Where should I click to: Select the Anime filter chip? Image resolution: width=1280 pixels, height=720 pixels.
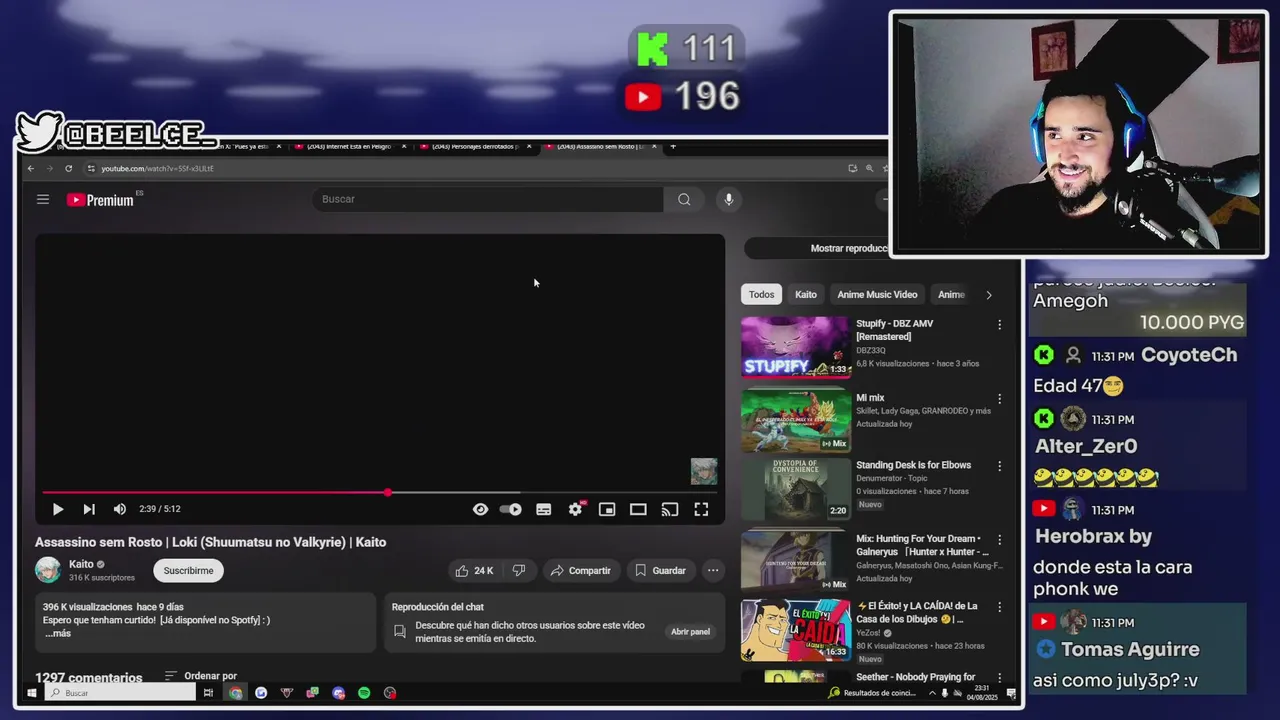pyautogui.click(x=952, y=294)
